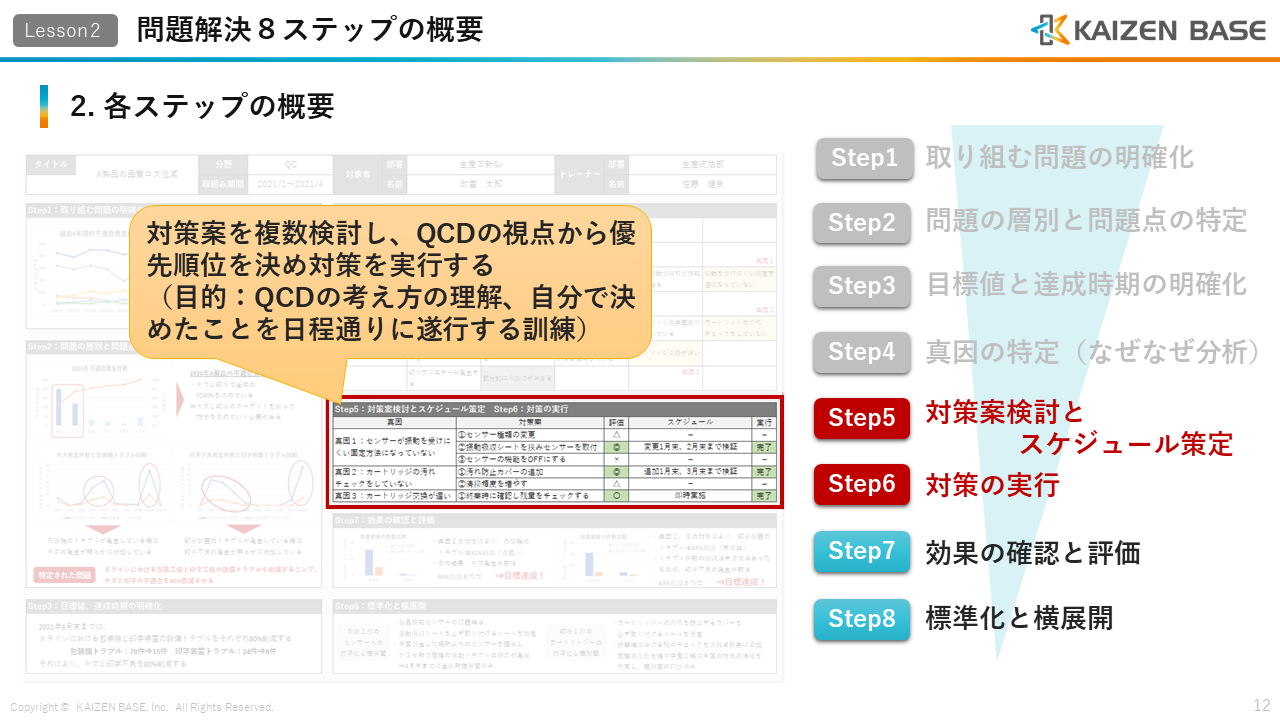Click schedule cell 追加1月末、3月末まで検証

(x=690, y=472)
